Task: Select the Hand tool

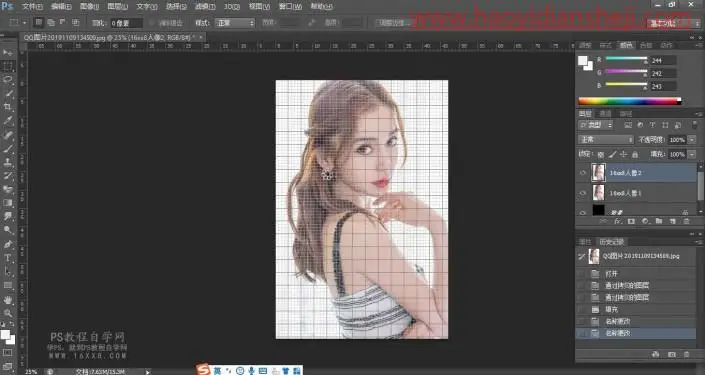Action: [x=8, y=299]
